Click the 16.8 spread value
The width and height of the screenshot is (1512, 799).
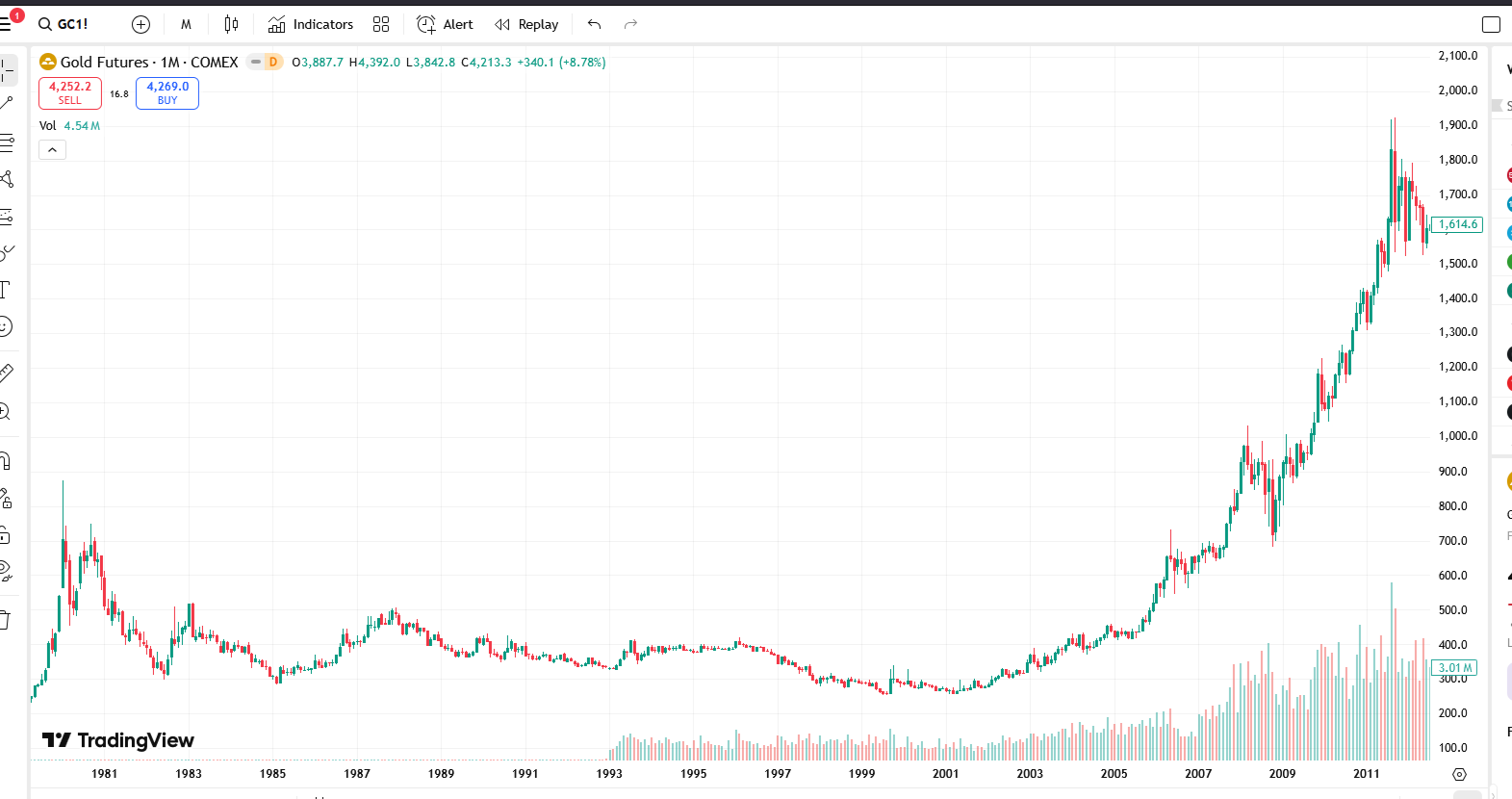pyautogui.click(x=119, y=94)
